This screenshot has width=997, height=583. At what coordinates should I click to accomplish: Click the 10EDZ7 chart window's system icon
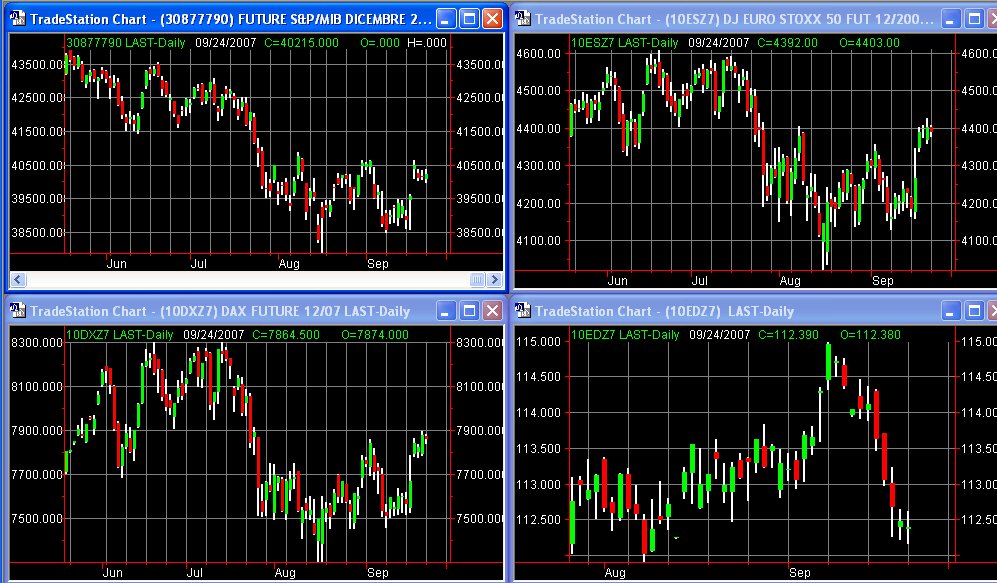(524, 311)
